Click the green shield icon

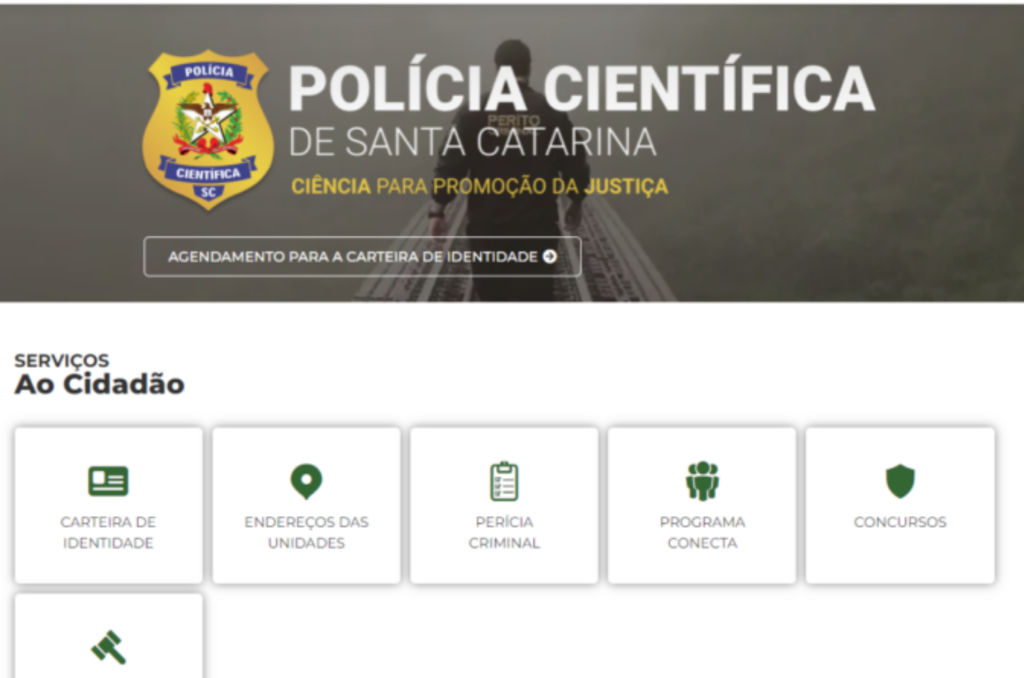pos(900,481)
